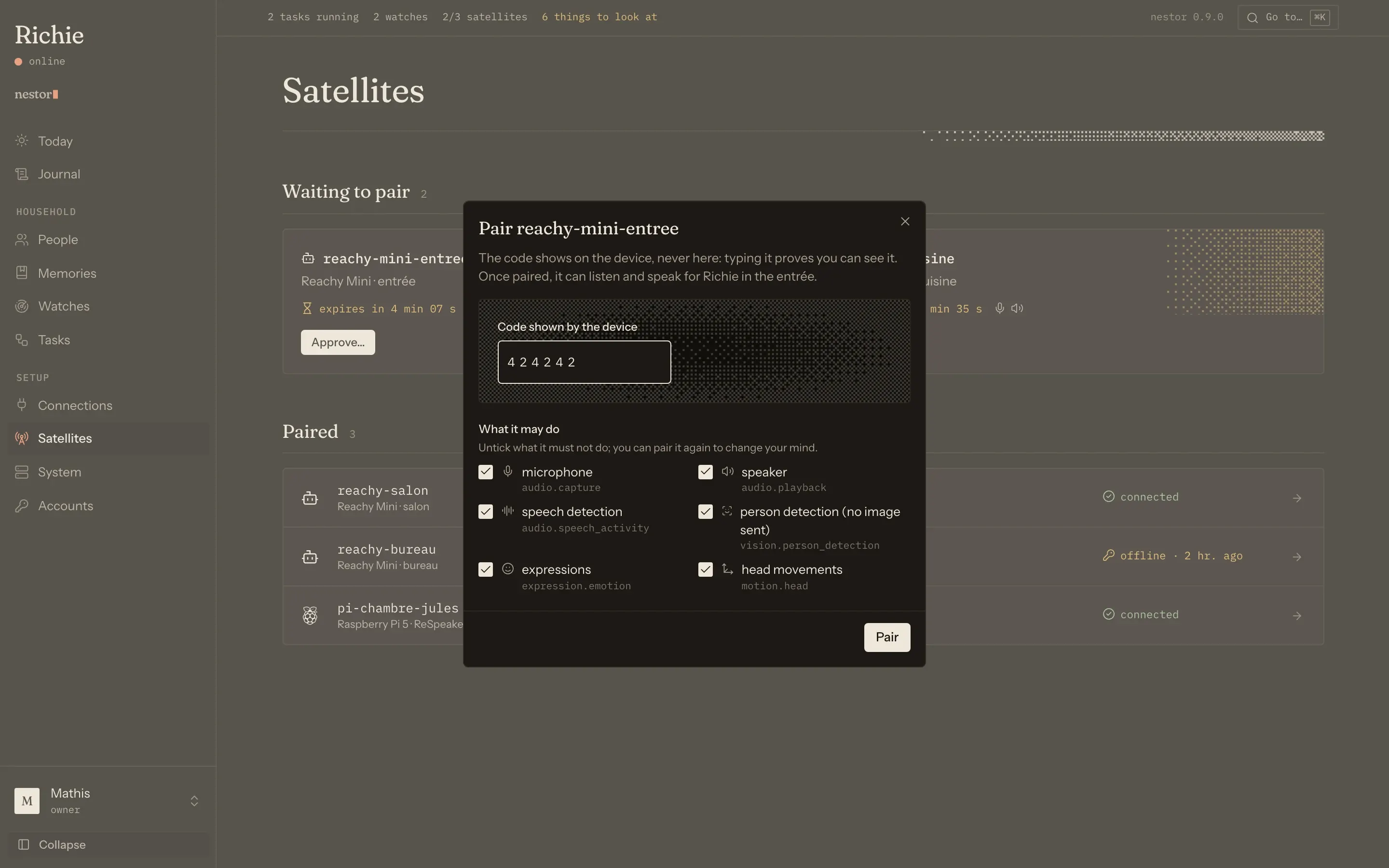Click the person detection scan-face icon
The width and height of the screenshot is (1389, 868).
click(727, 510)
